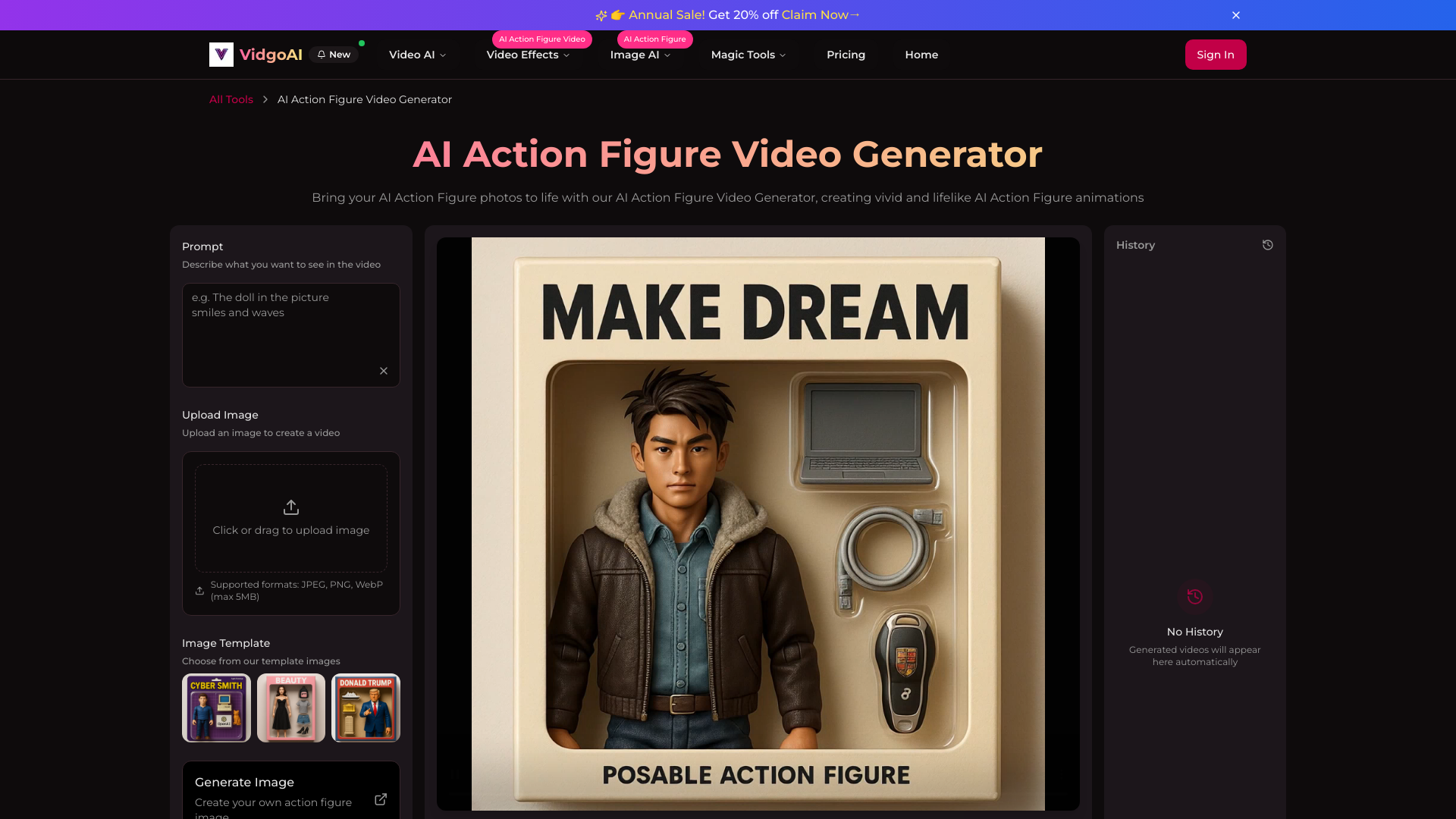This screenshot has width=1456, height=819.
Task: Click the No History clock icon
Action: coord(1194,597)
